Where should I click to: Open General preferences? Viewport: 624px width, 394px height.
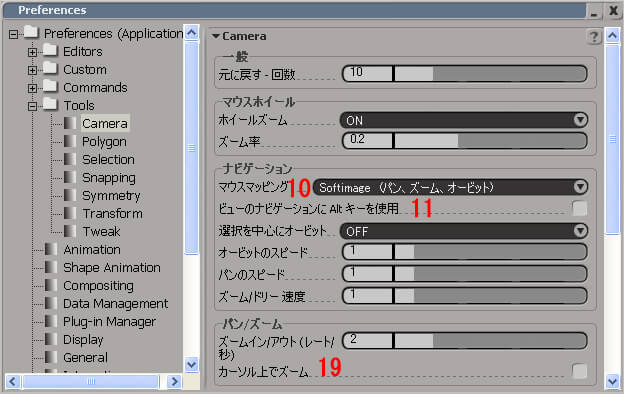point(85,357)
